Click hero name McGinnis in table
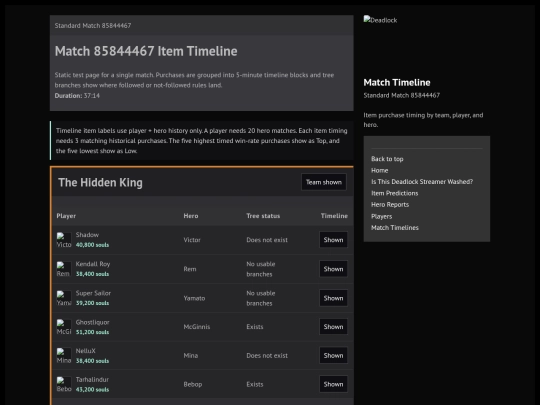Screen dimensions: 540x405 pos(197,327)
